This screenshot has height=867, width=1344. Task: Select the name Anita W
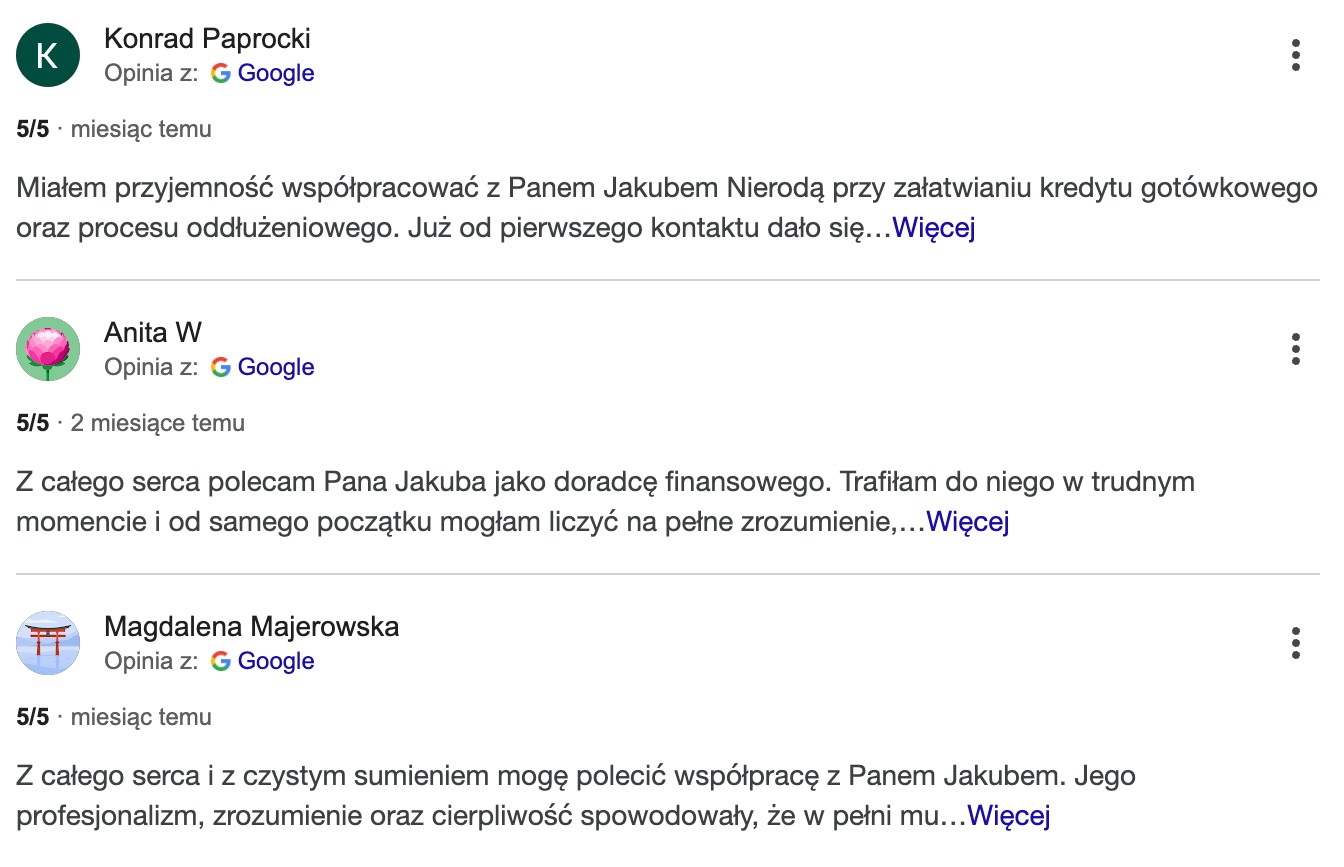coord(153,333)
